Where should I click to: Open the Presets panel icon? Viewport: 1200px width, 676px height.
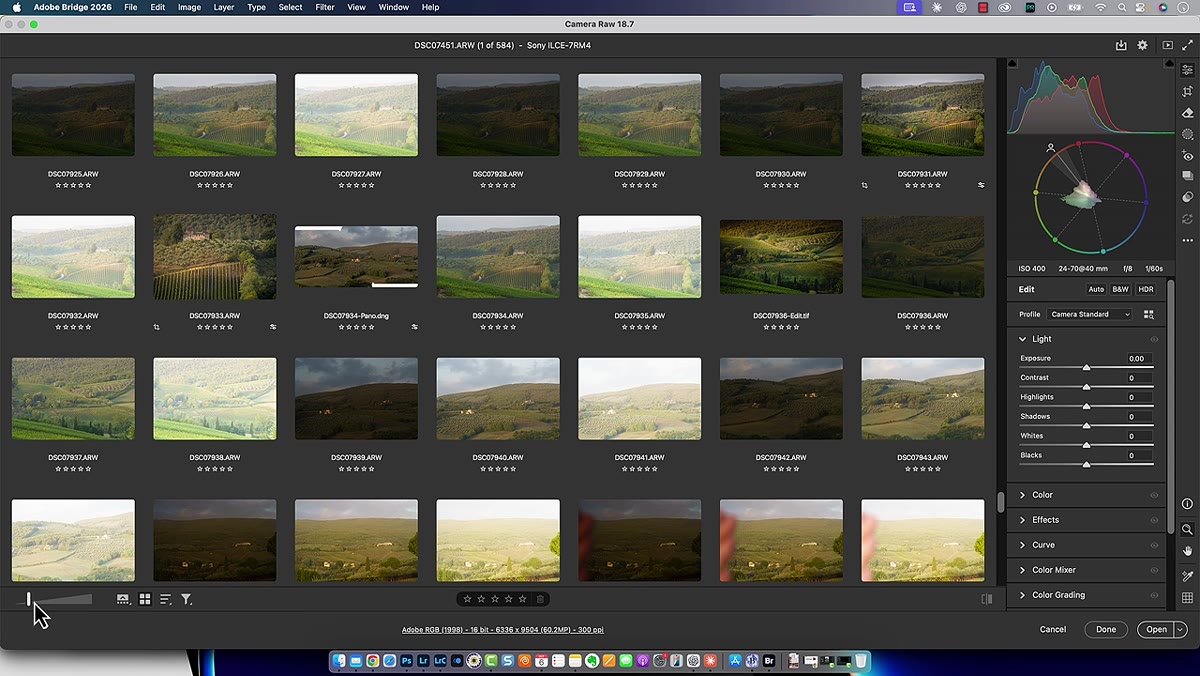[x=1188, y=198]
